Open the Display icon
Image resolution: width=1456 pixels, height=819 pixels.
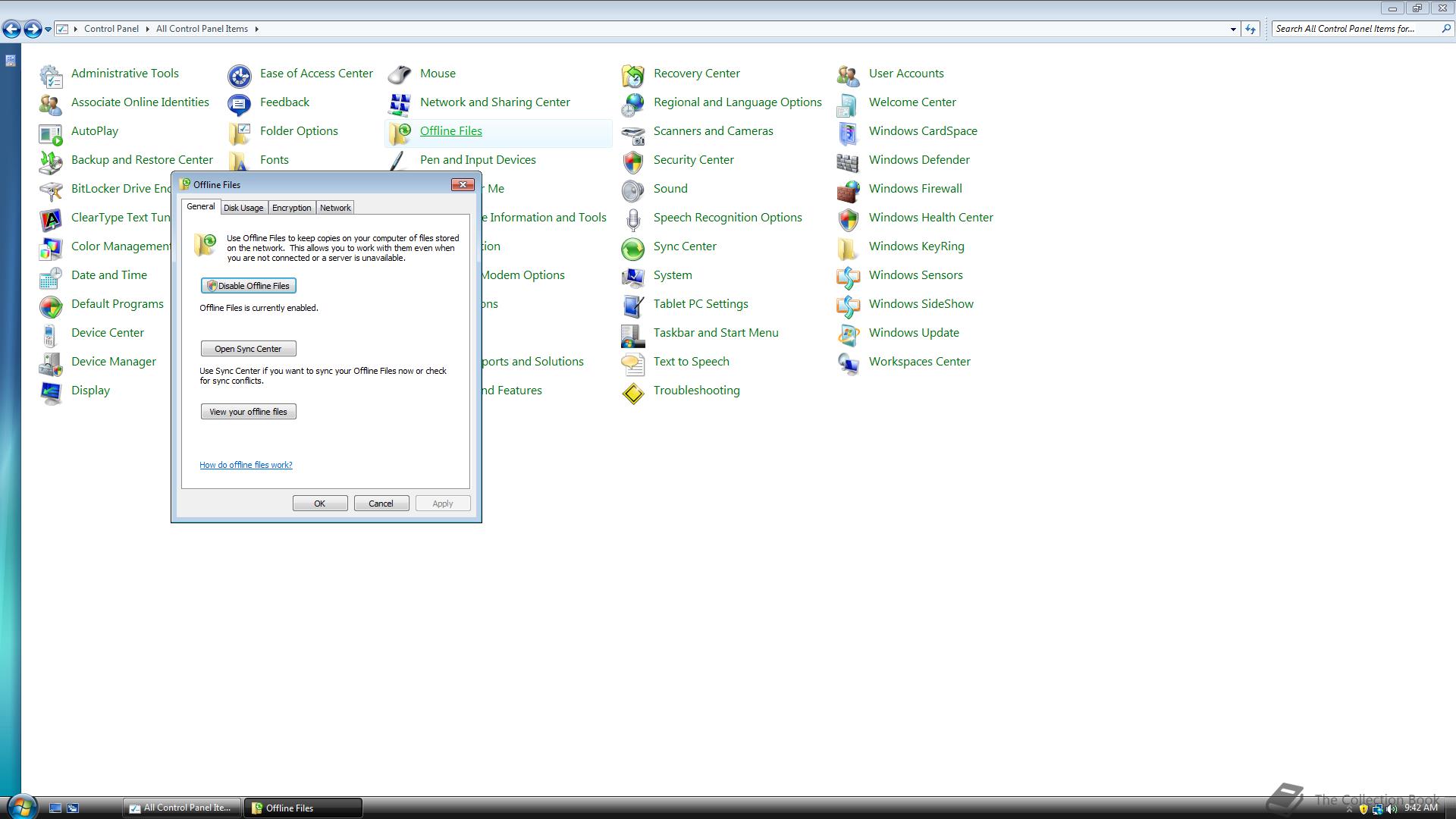tap(51, 392)
